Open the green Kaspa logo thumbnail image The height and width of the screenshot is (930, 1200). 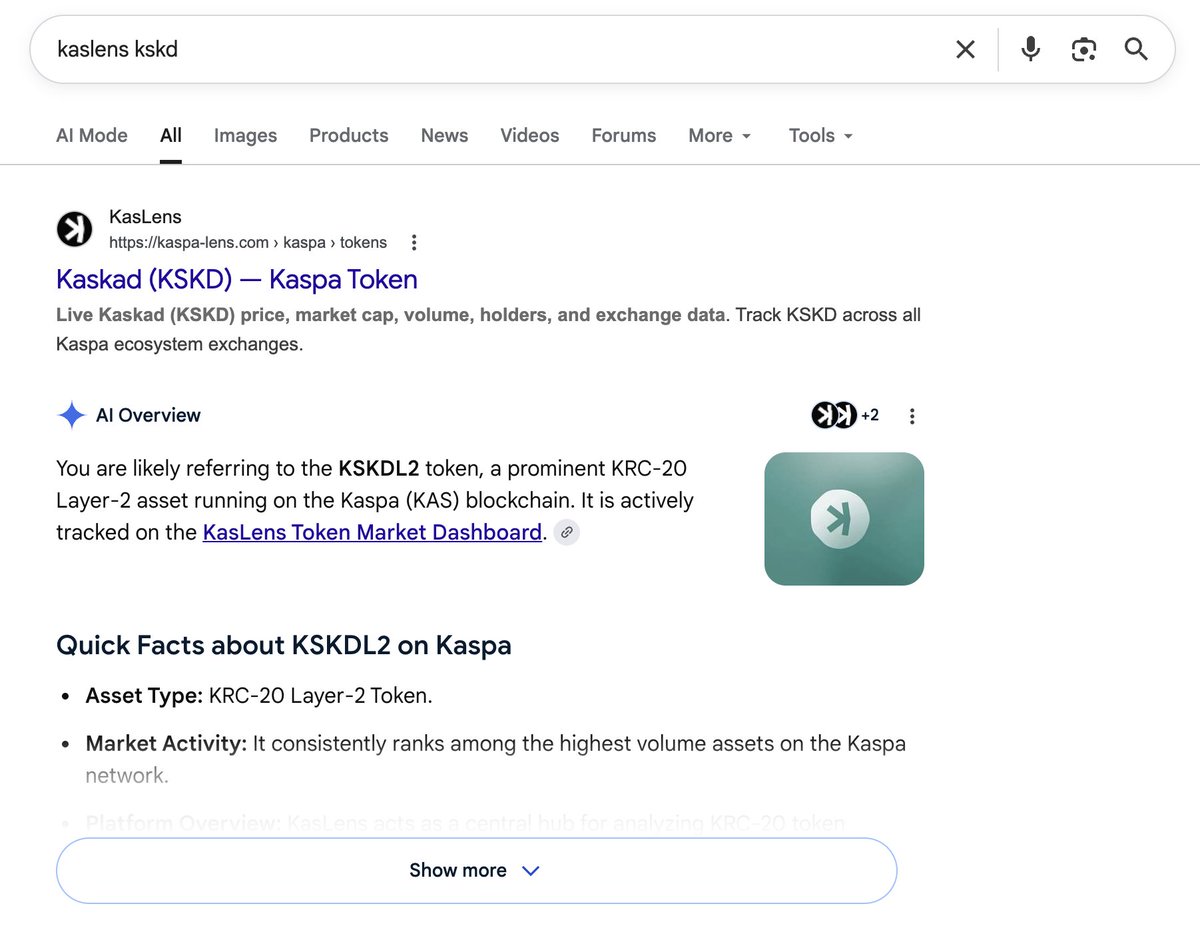click(844, 518)
